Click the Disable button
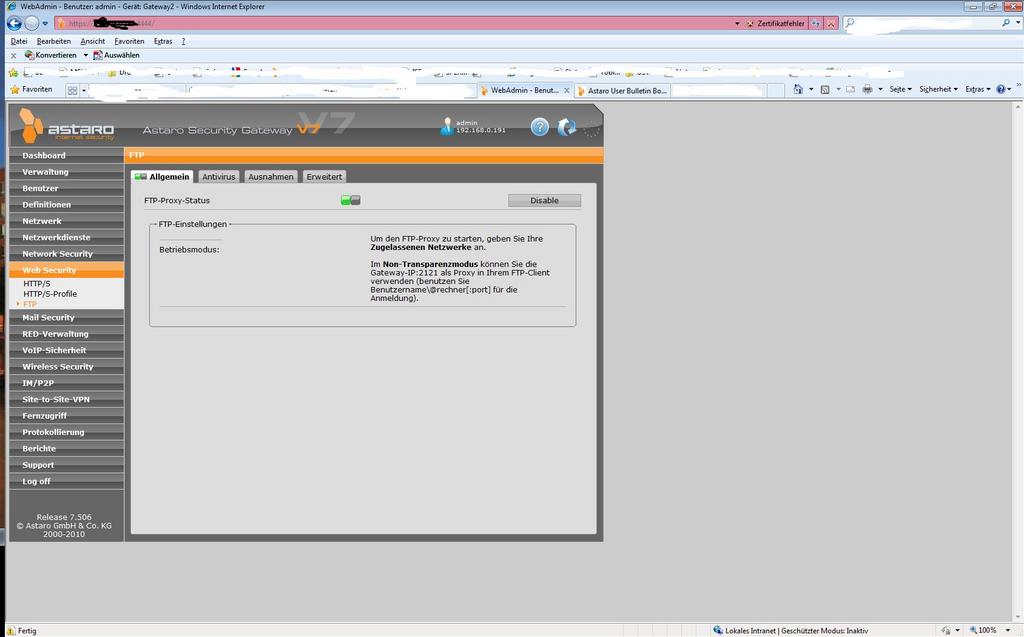The height and width of the screenshot is (637, 1024). 544,200
